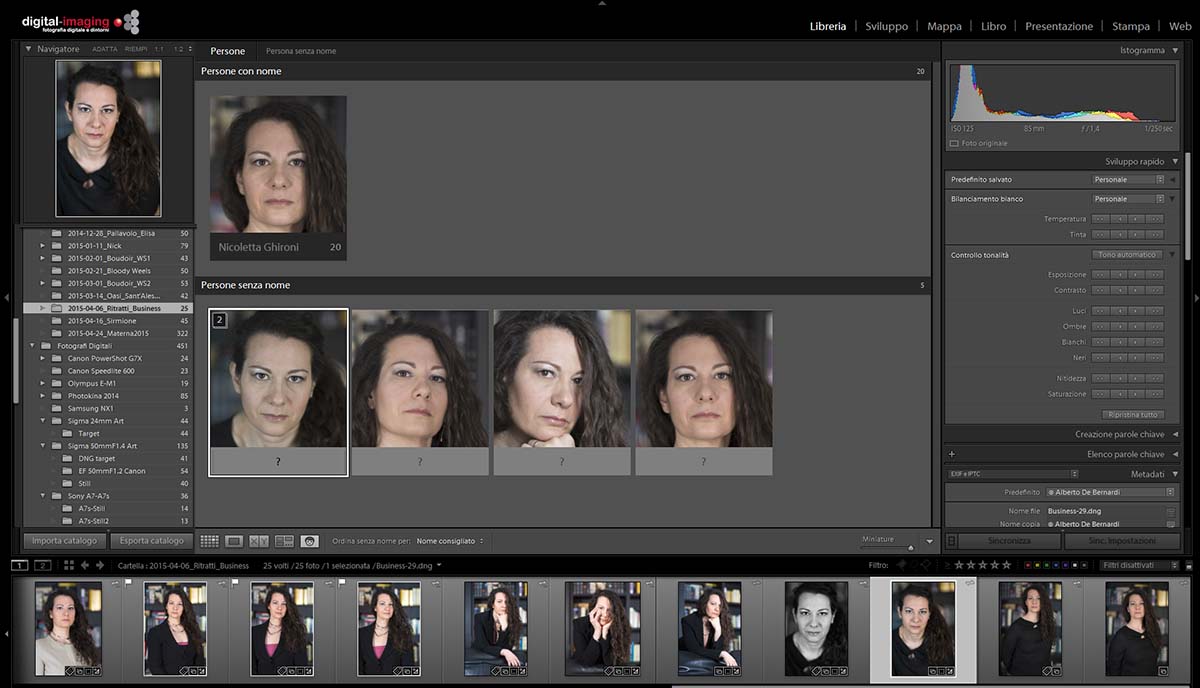Switch to the Mappa module
The width and height of the screenshot is (1200, 688).
click(944, 26)
